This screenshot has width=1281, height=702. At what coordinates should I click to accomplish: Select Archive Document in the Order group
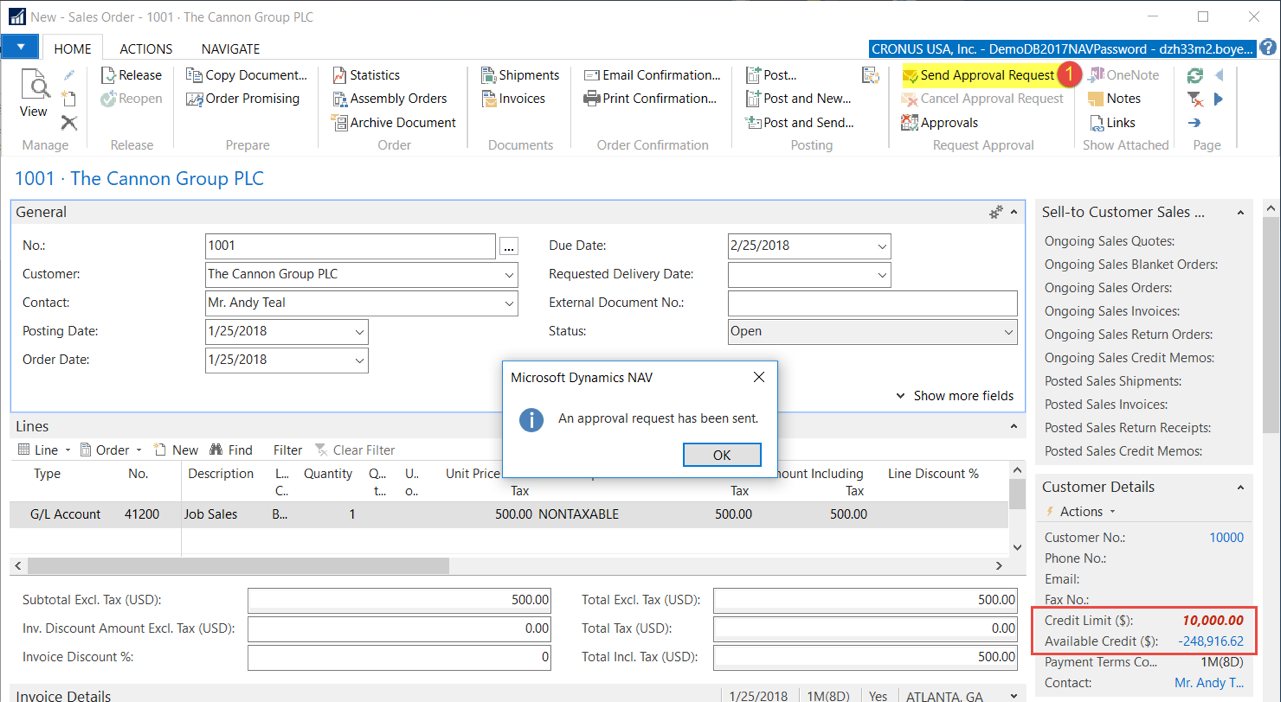(x=396, y=122)
